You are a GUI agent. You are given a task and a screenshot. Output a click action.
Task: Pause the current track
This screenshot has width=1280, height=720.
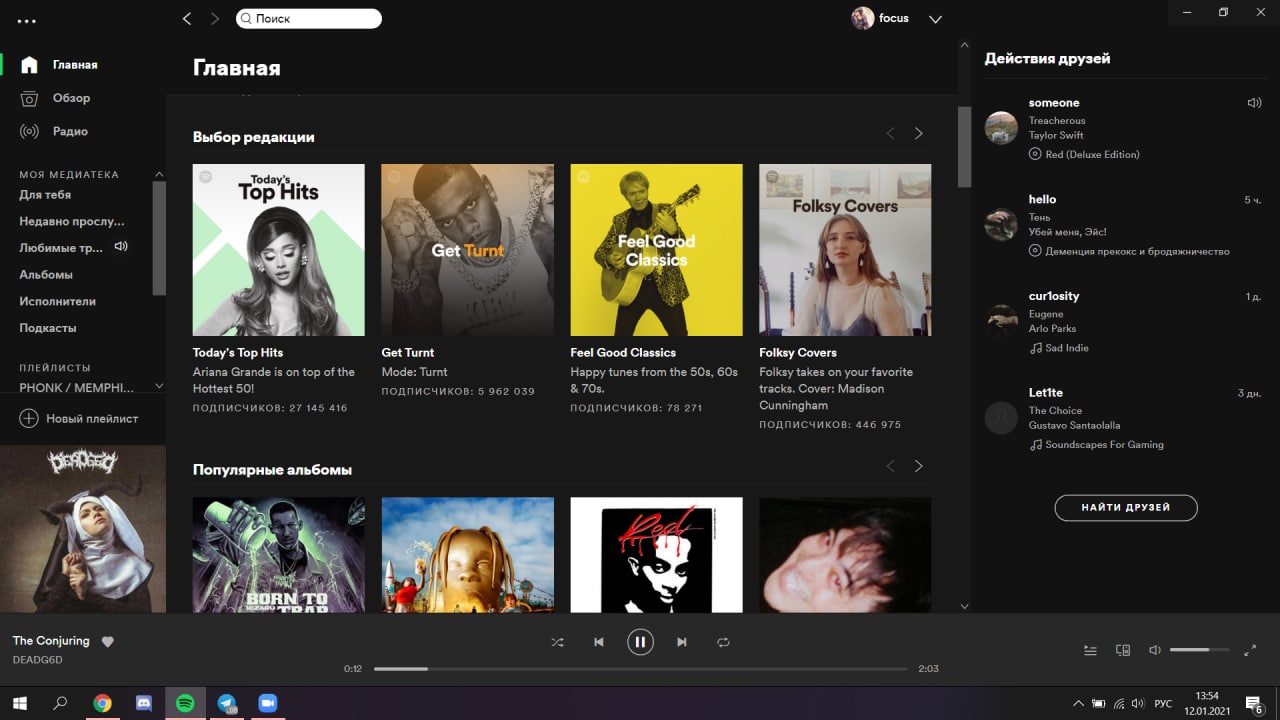point(640,642)
